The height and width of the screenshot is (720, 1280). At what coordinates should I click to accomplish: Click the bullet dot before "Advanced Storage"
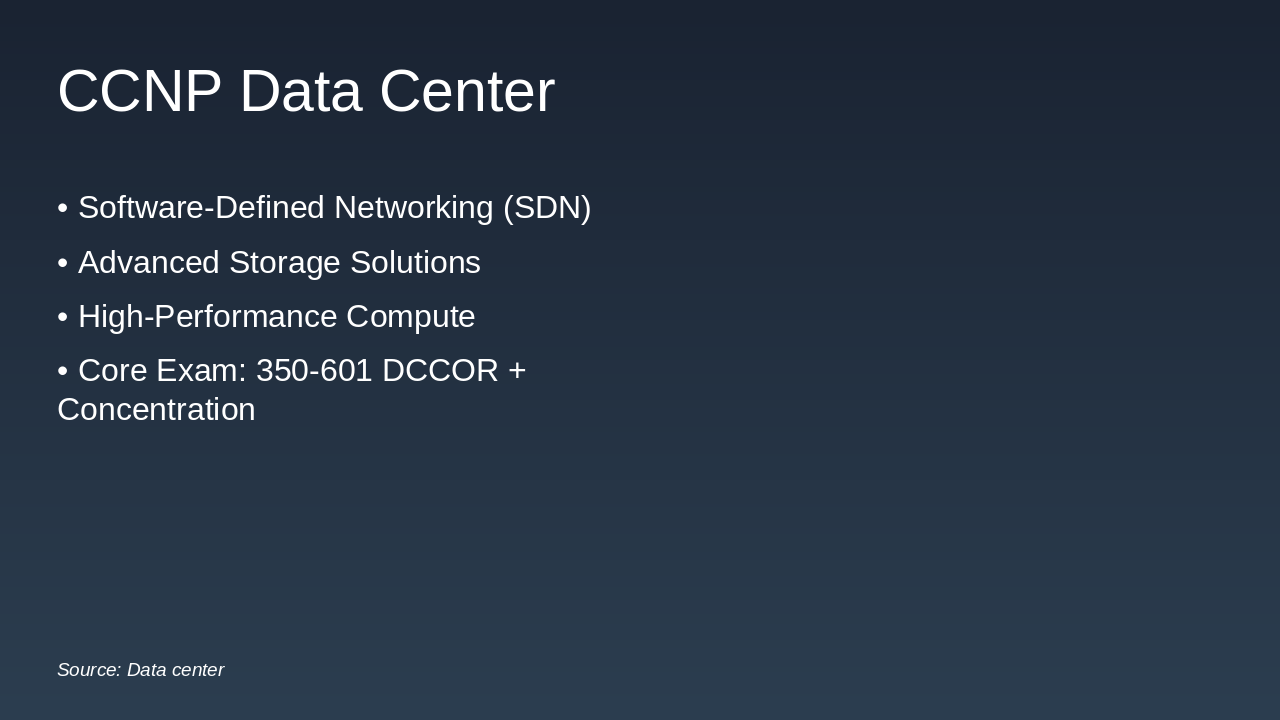tap(63, 263)
